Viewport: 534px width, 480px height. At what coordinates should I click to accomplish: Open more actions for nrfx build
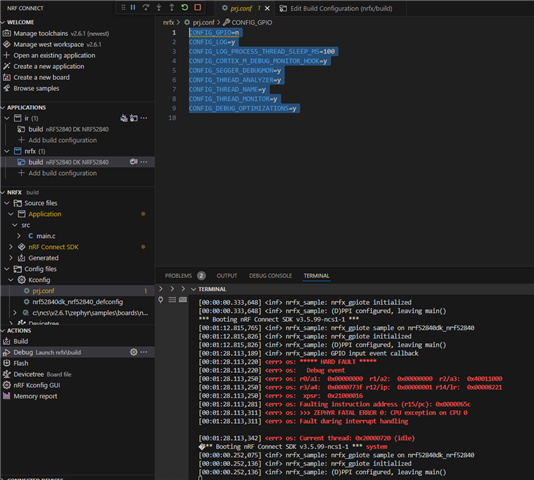point(144,162)
